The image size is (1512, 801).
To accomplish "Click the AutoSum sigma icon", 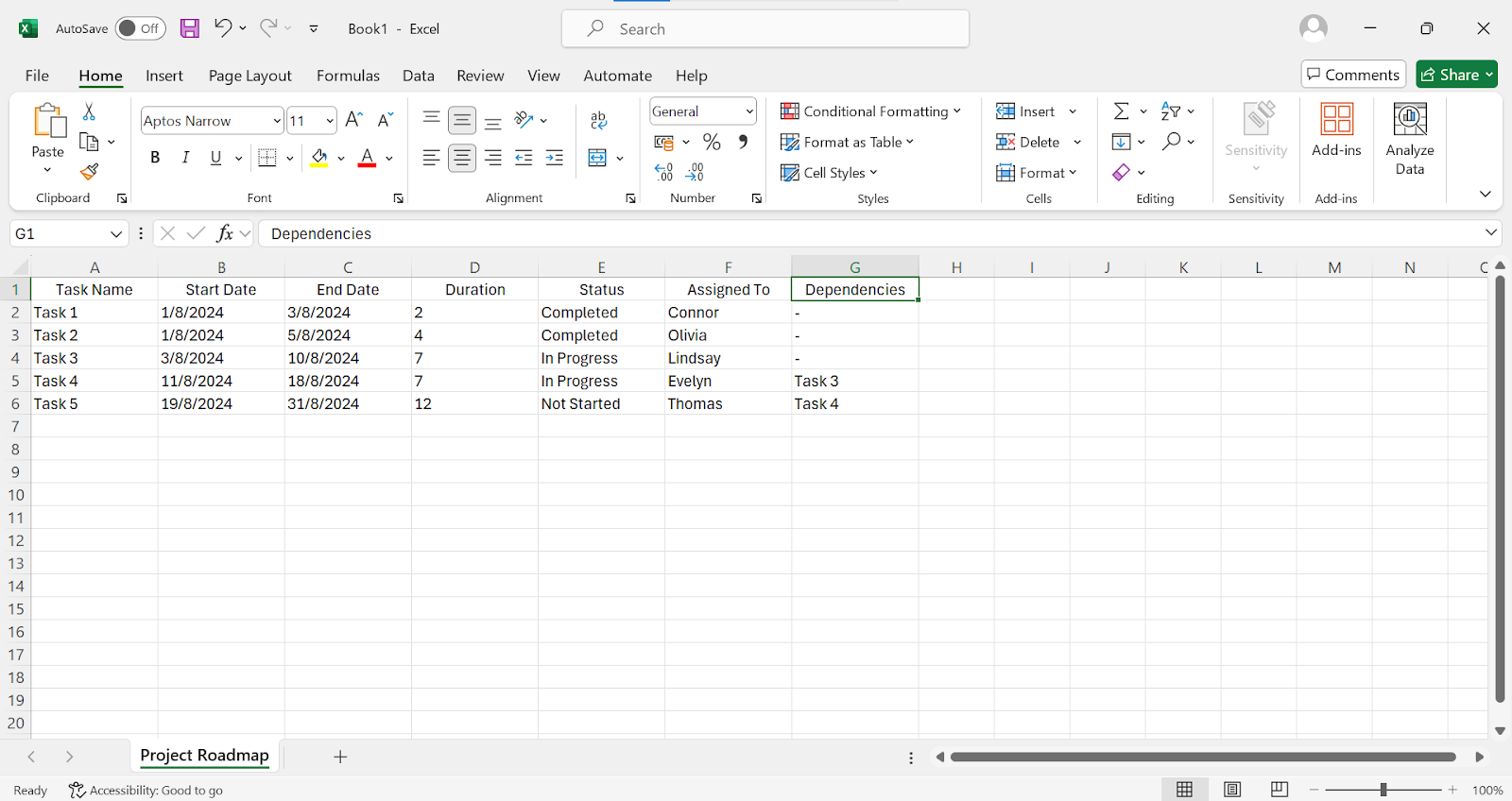I will coord(1122,111).
